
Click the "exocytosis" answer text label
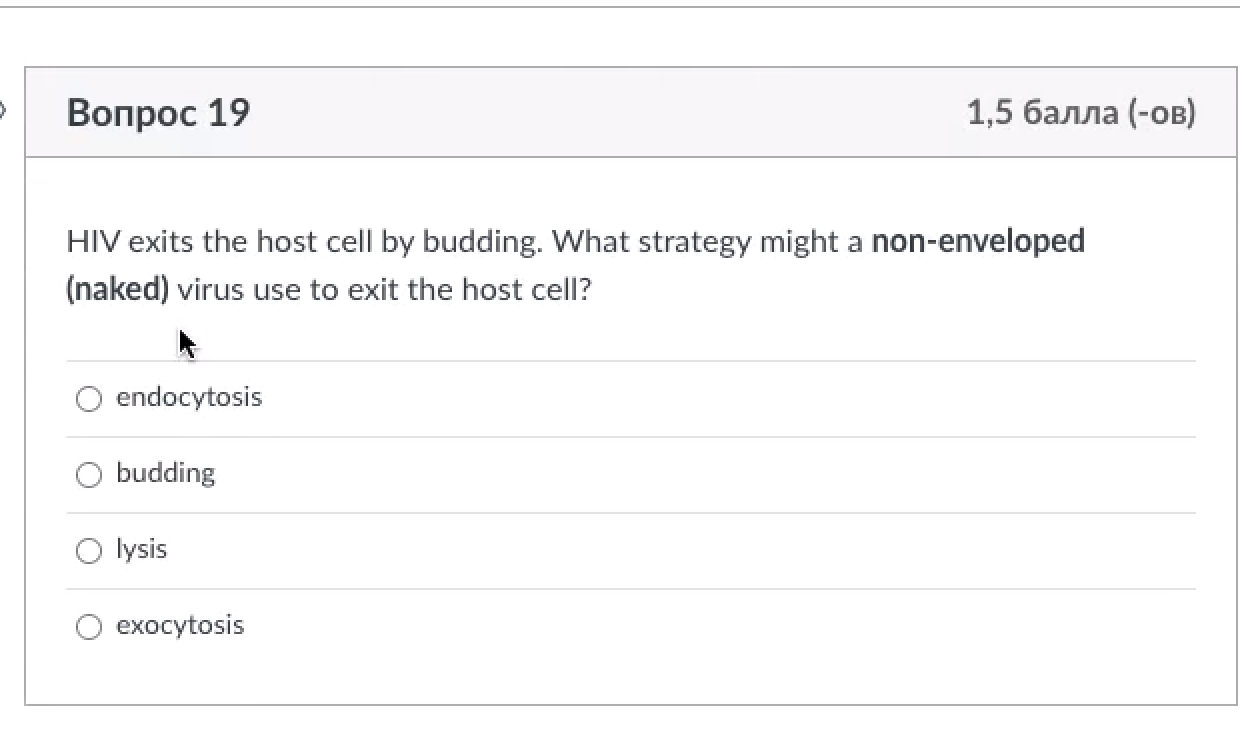click(x=180, y=625)
